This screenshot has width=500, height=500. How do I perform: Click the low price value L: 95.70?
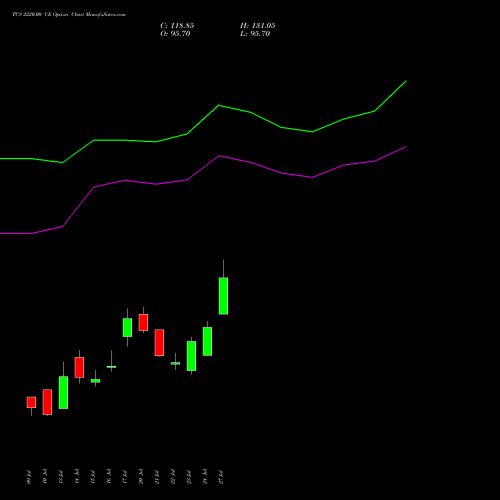(255, 34)
